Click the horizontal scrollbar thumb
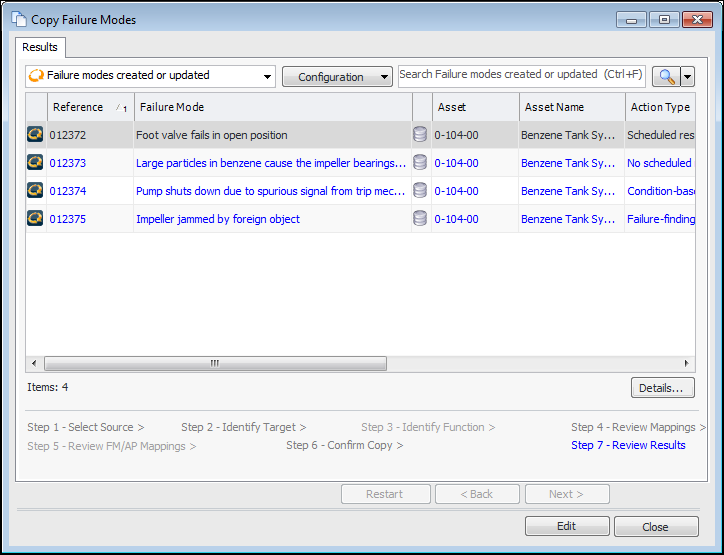The width and height of the screenshot is (724, 555). click(214, 364)
